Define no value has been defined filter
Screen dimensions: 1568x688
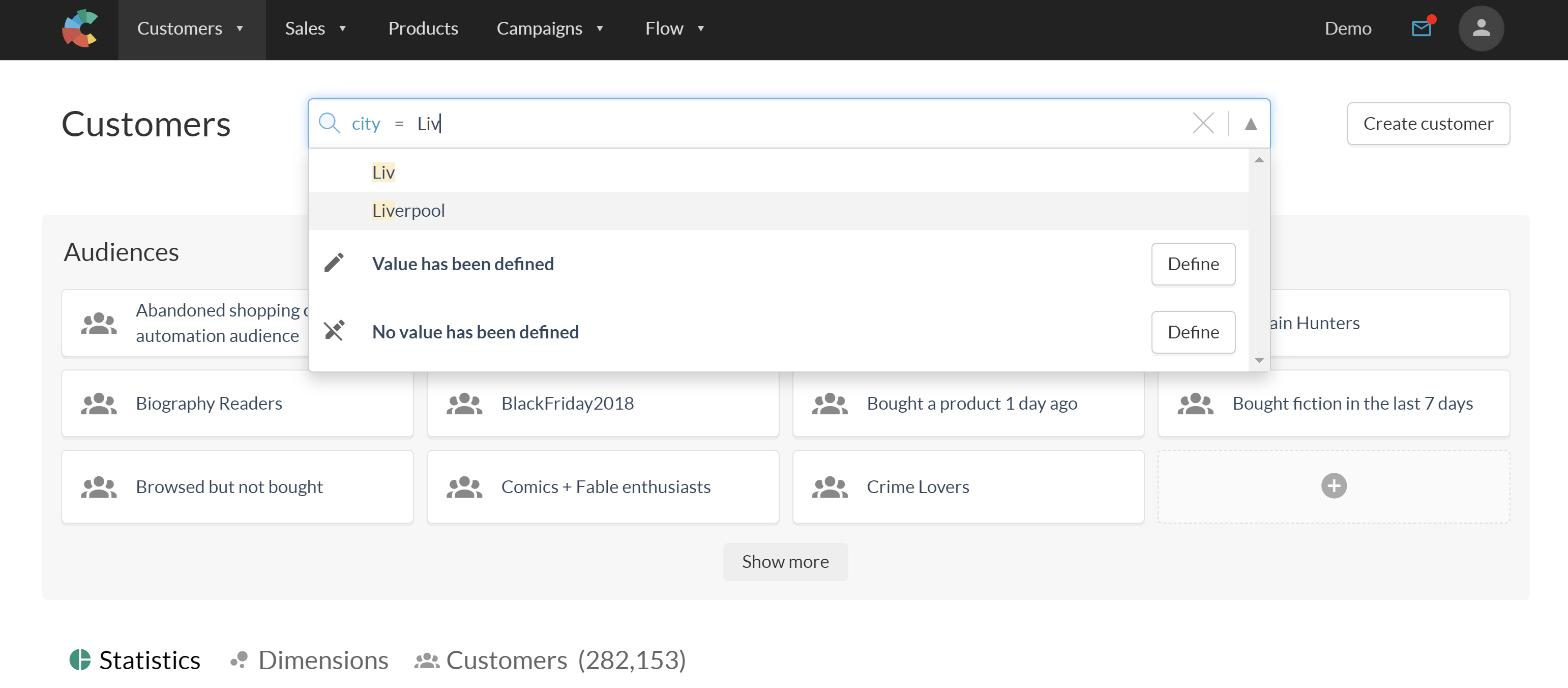pos(1192,331)
